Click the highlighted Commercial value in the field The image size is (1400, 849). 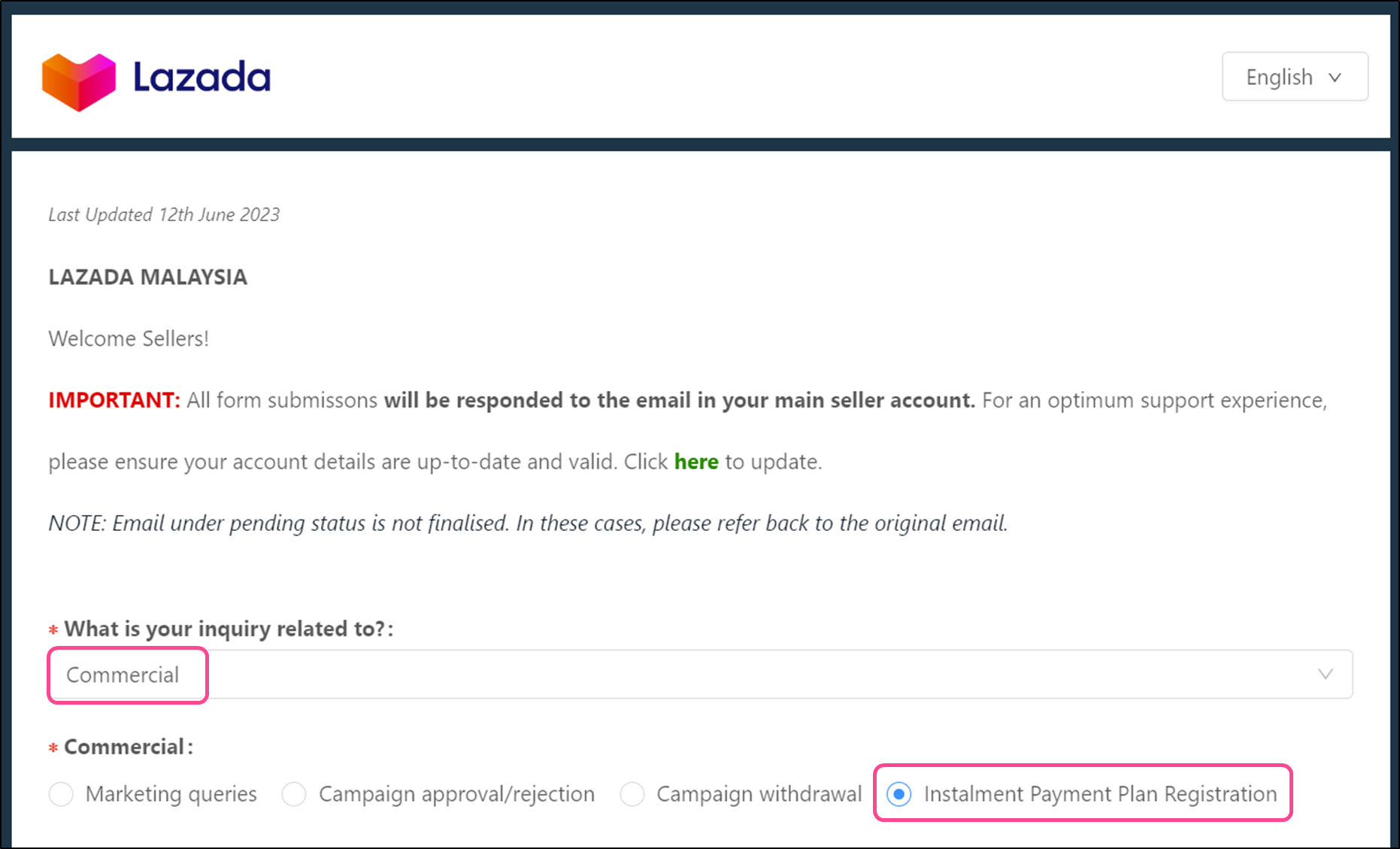123,675
